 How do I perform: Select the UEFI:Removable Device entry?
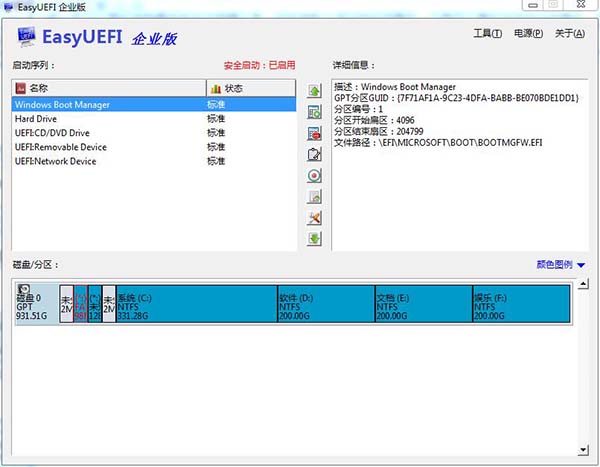[154, 147]
